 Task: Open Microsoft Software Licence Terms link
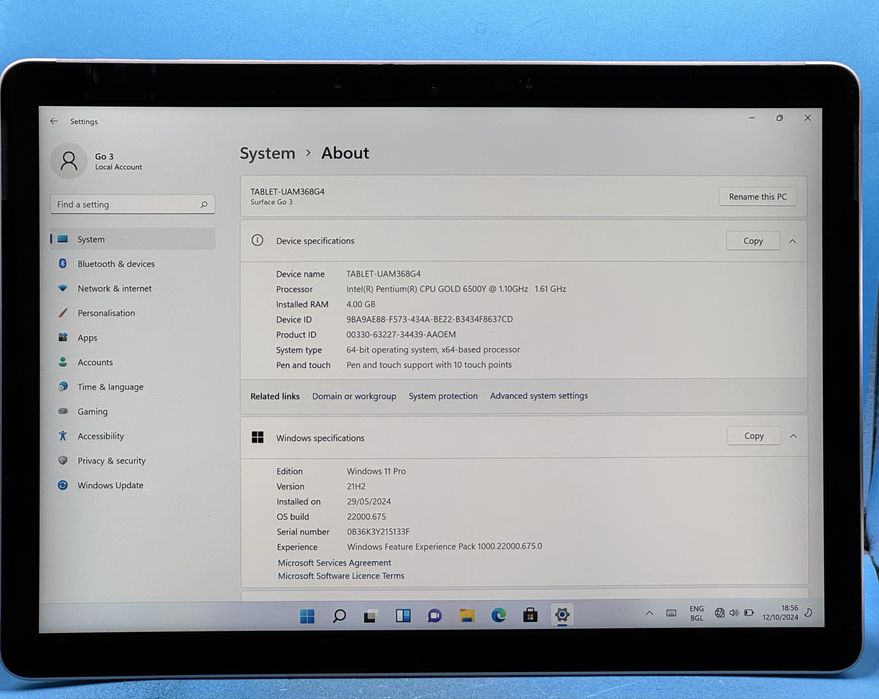[341, 576]
